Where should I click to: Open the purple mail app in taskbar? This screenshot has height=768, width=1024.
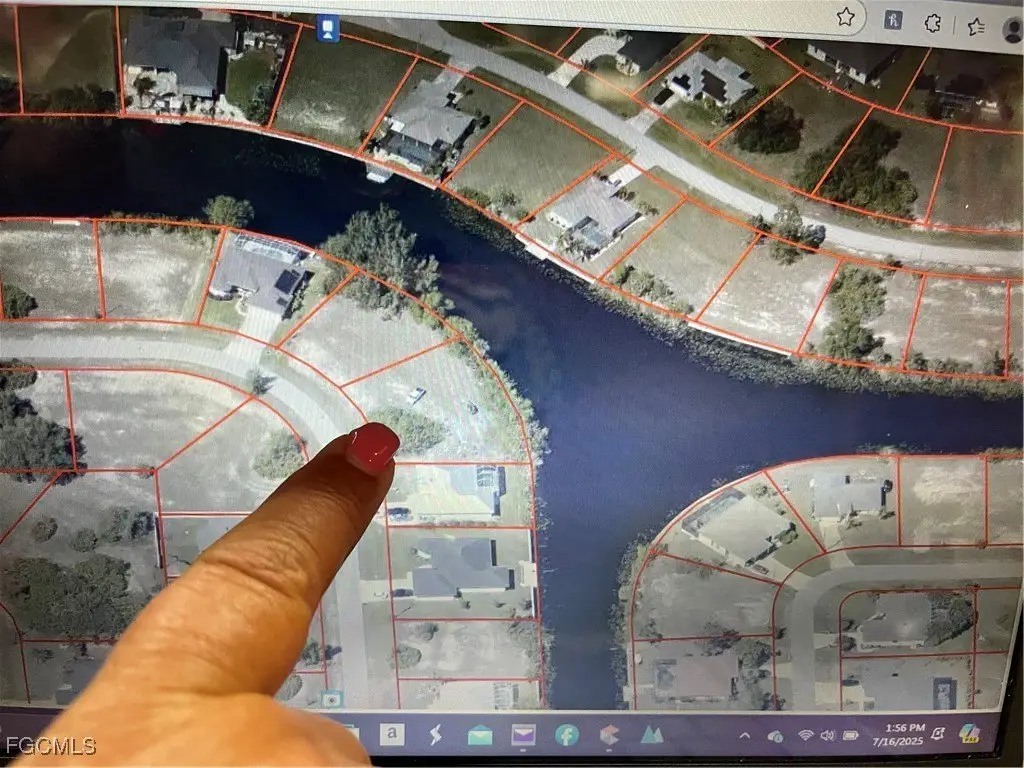pyautogui.click(x=523, y=736)
